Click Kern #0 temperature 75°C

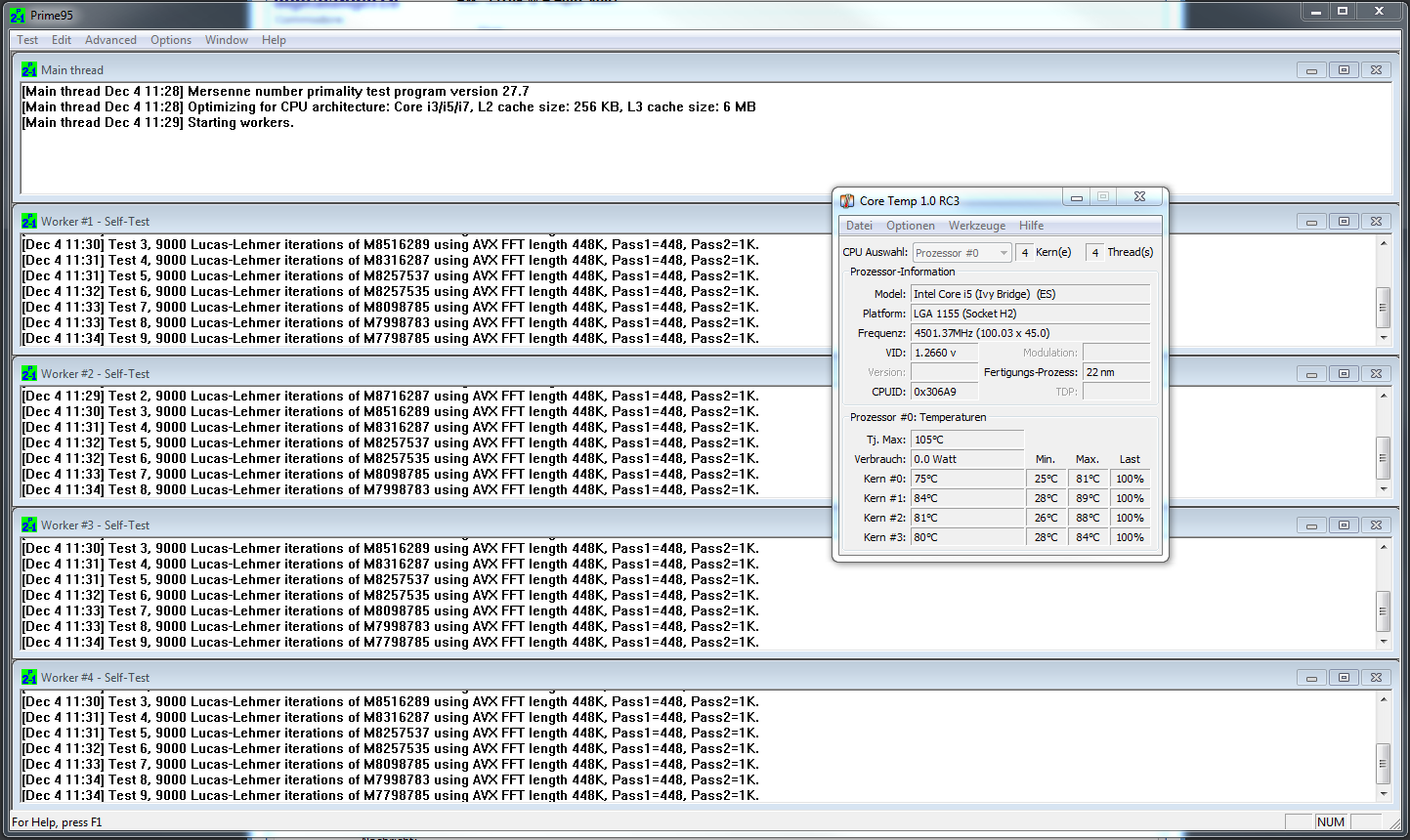click(967, 479)
